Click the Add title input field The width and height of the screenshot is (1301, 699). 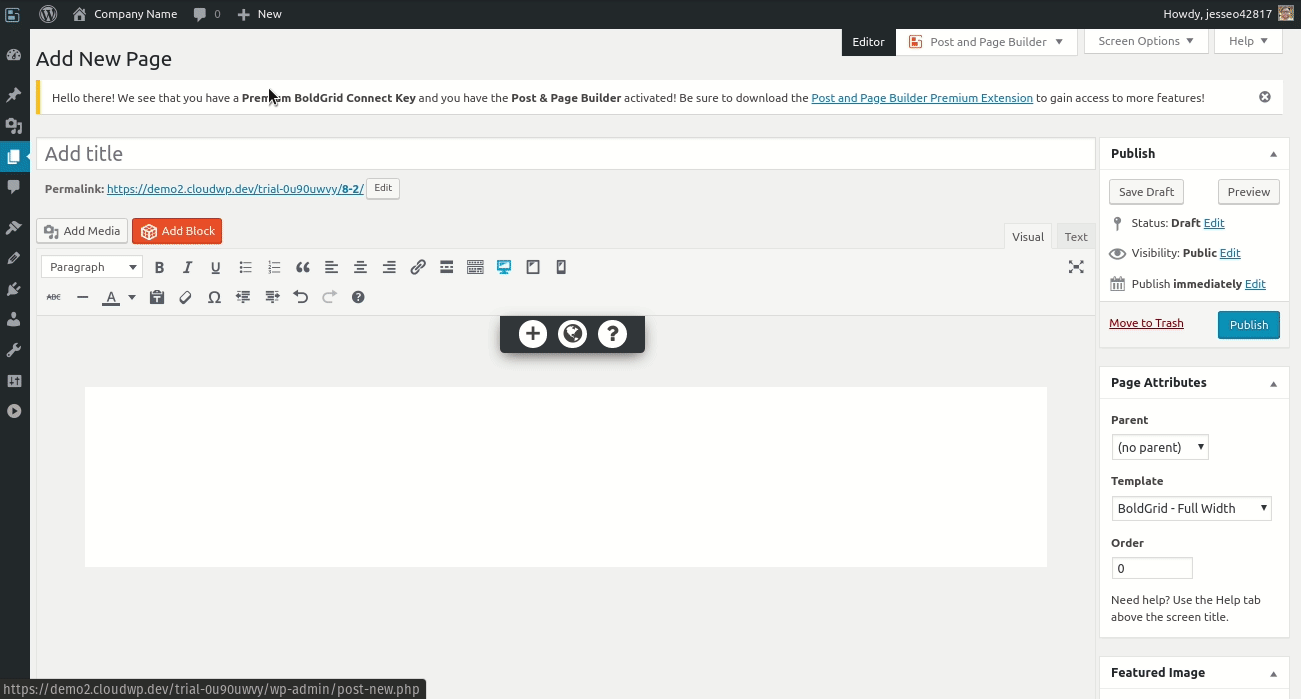(566, 154)
